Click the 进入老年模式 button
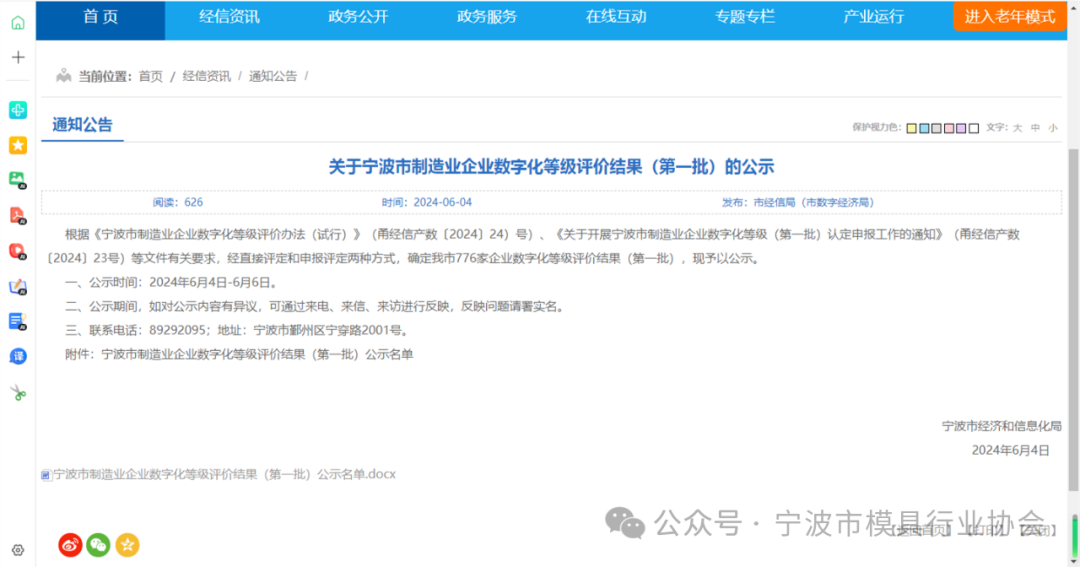This screenshot has width=1080, height=567. coord(1010,17)
